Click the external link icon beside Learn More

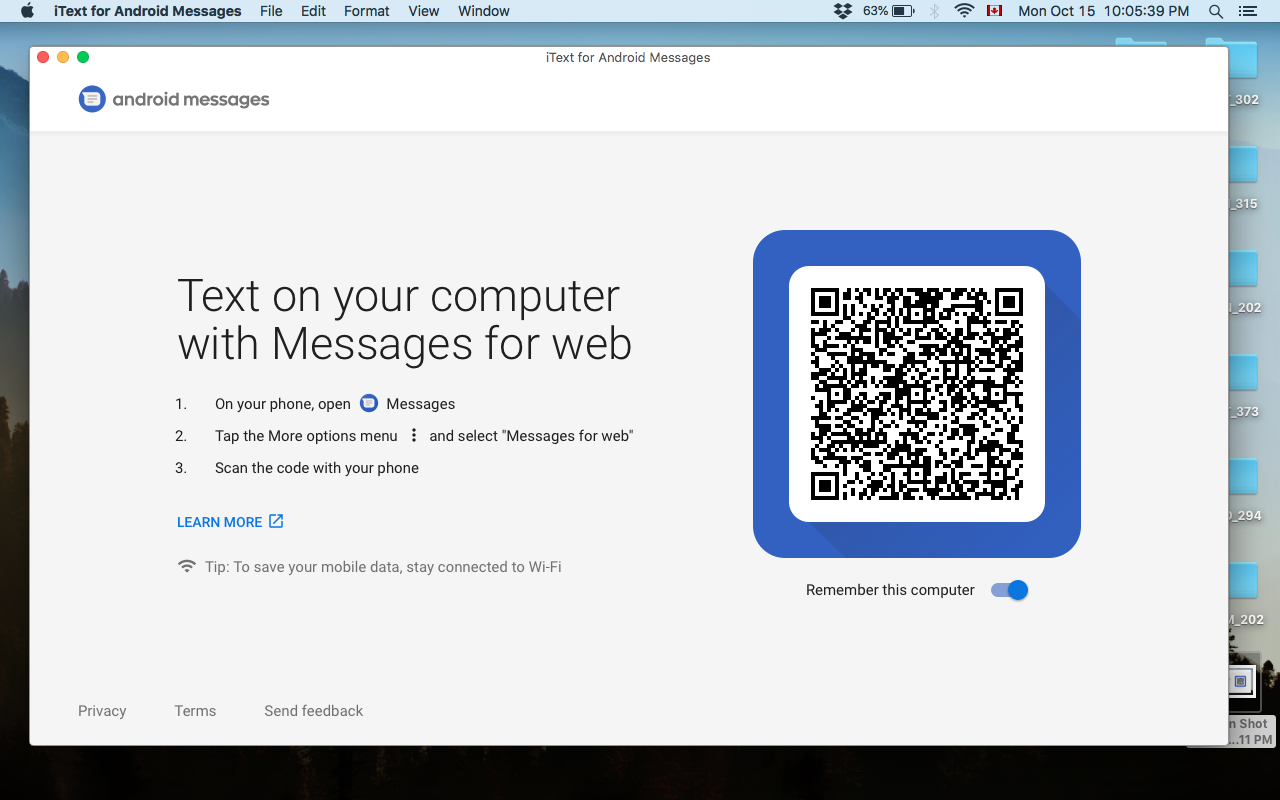(277, 521)
